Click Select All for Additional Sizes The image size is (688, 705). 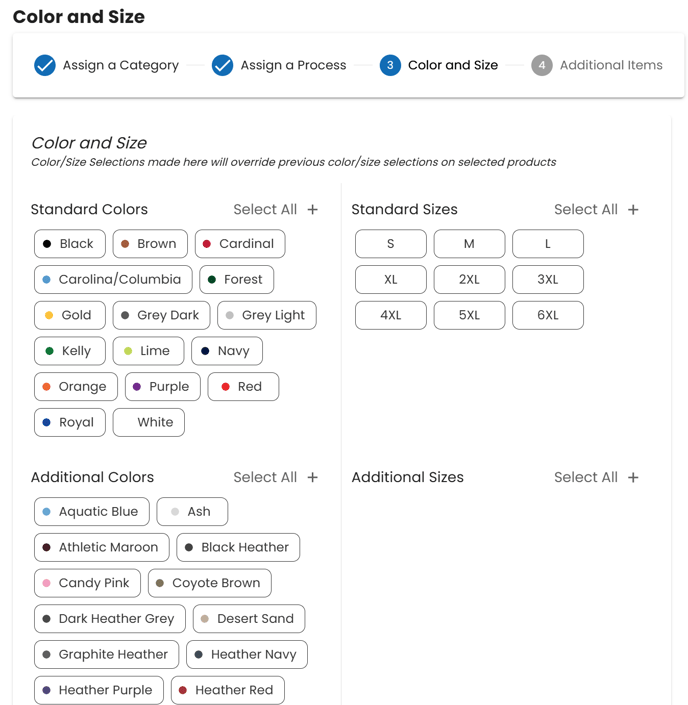[585, 477]
